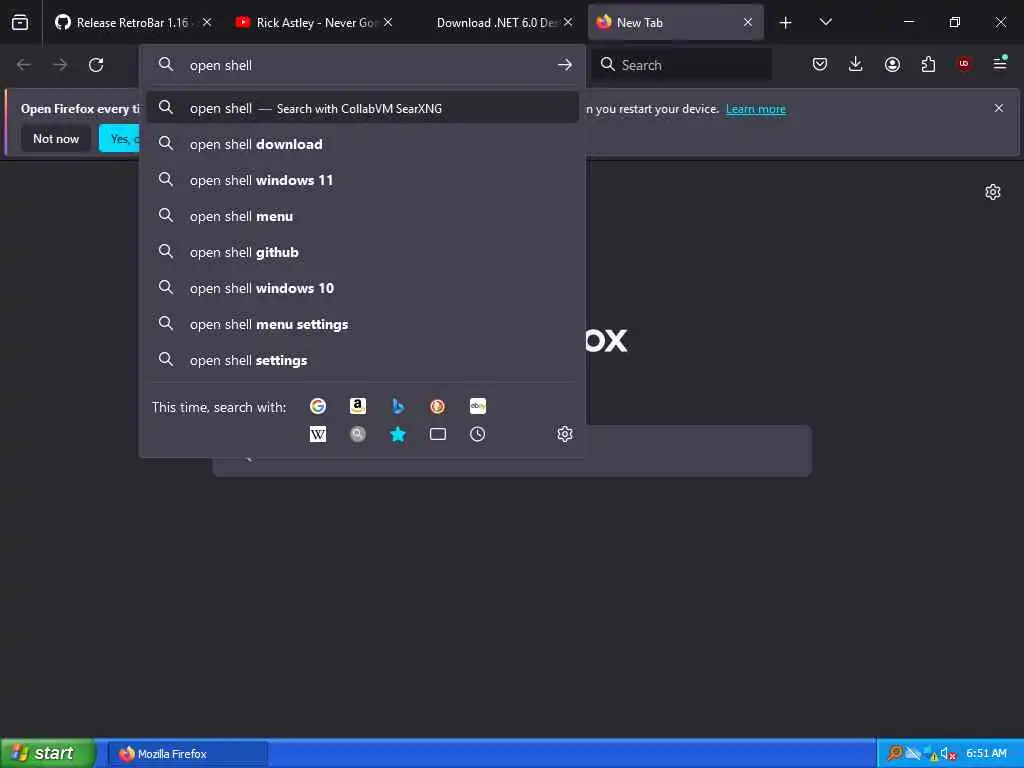Search this time with DuckDuckGo icon

438,406
